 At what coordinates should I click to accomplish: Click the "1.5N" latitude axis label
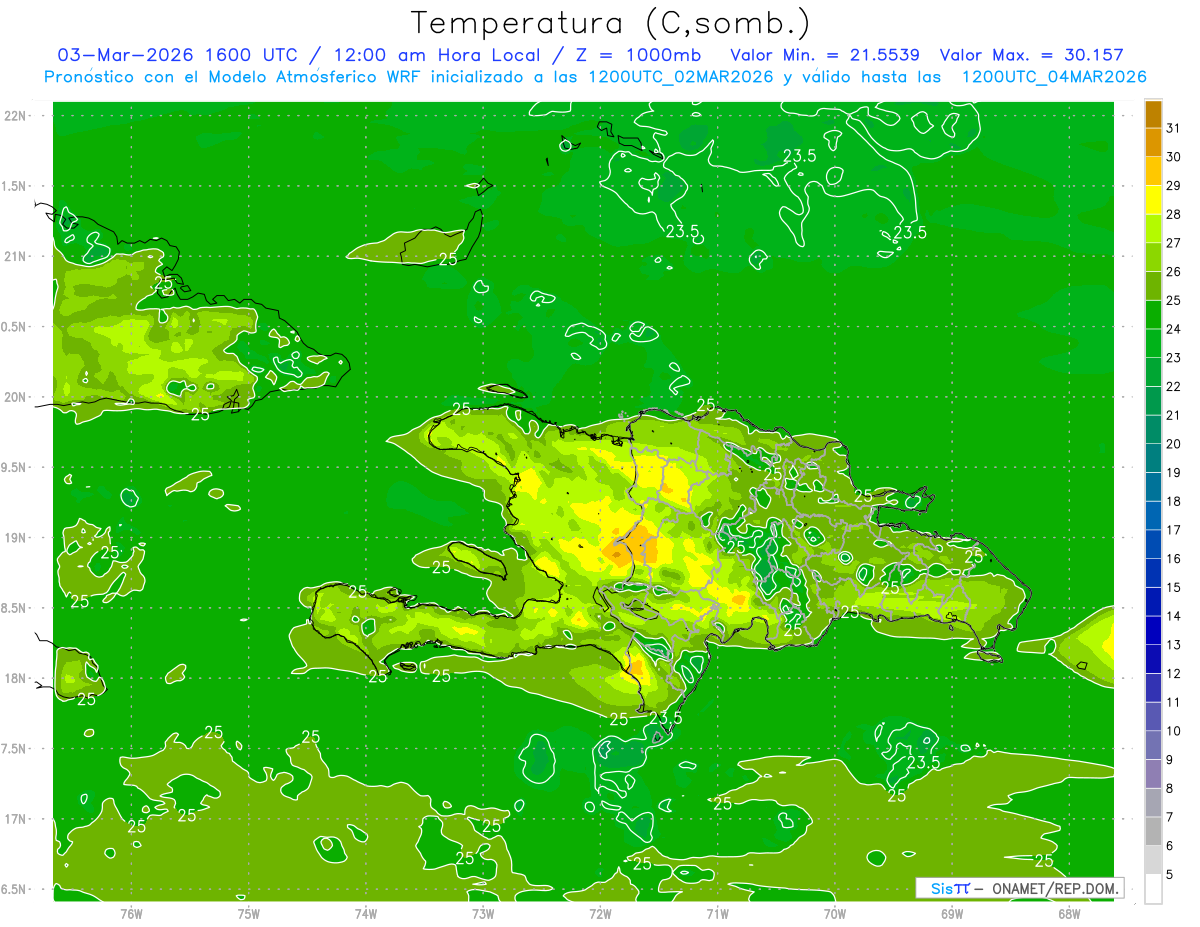click(x=16, y=186)
